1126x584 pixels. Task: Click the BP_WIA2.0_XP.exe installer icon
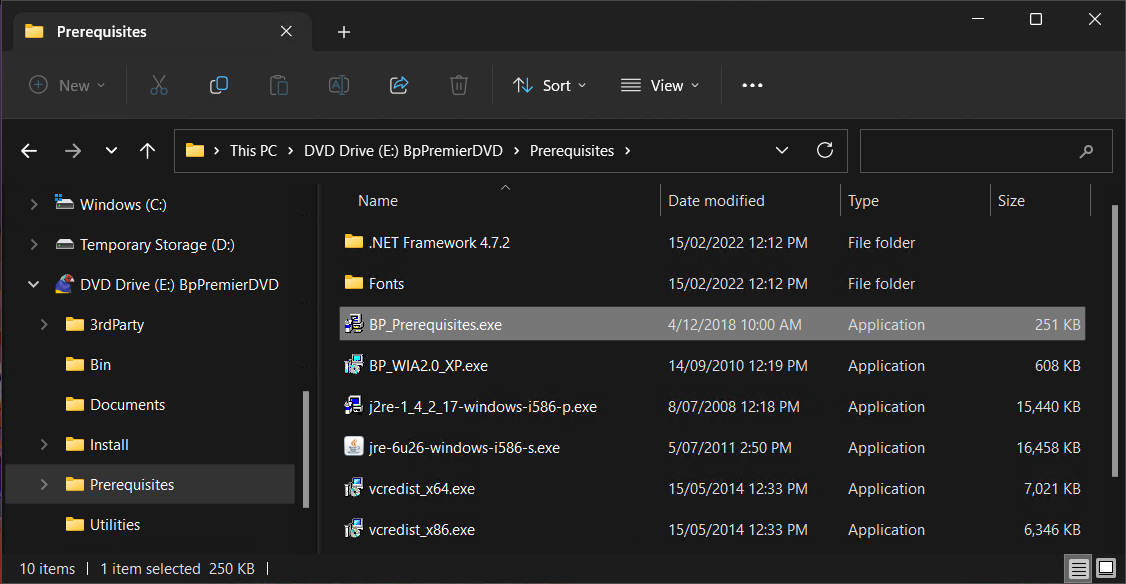tap(353, 365)
